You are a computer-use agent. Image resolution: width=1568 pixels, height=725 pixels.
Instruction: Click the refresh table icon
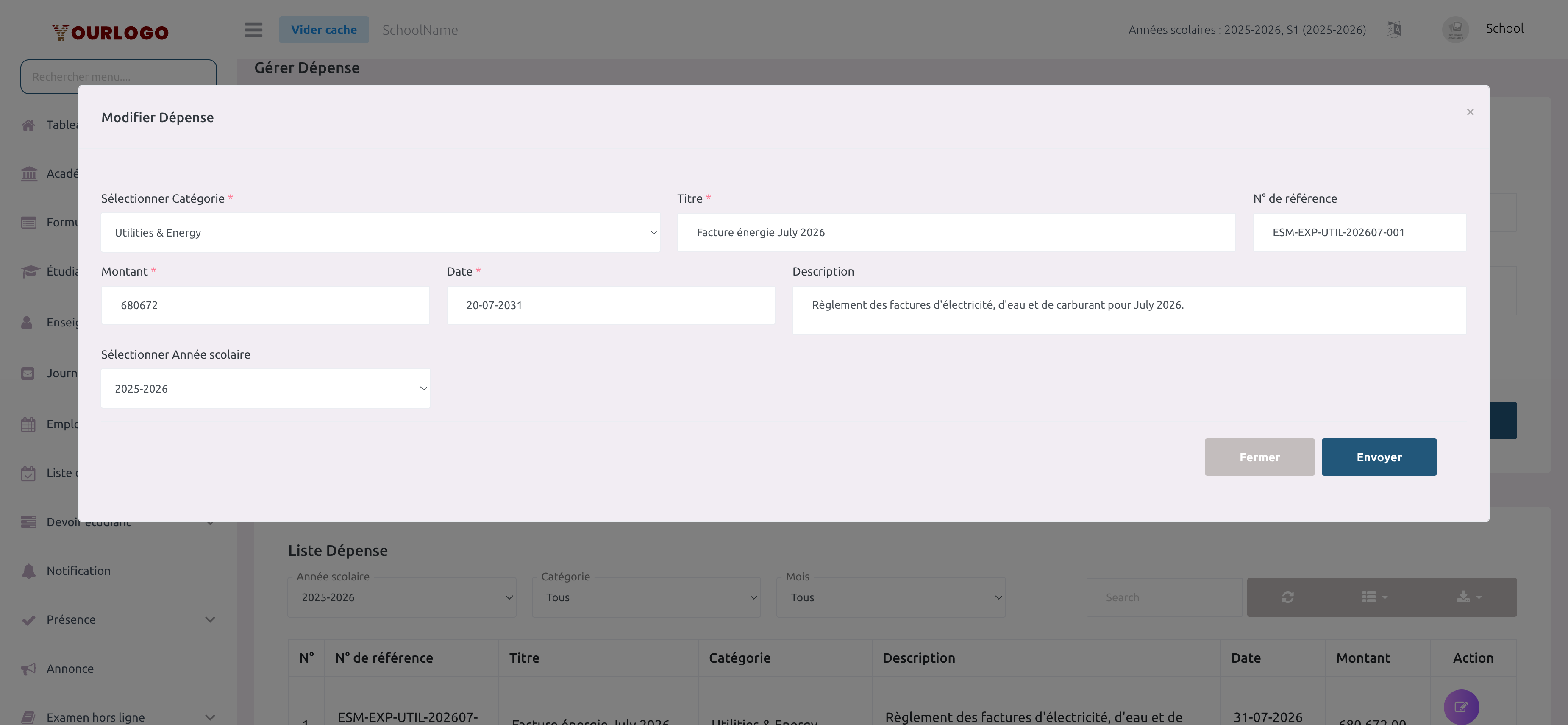1287,597
